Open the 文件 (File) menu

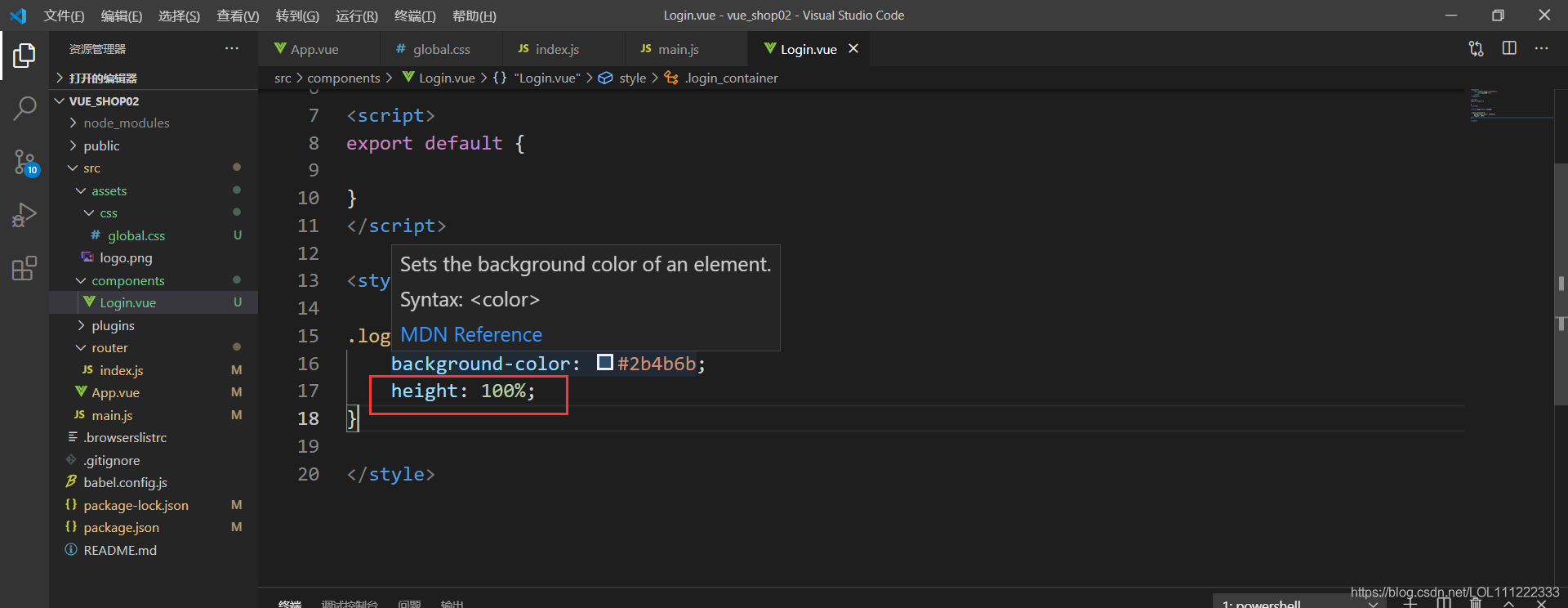point(64,16)
